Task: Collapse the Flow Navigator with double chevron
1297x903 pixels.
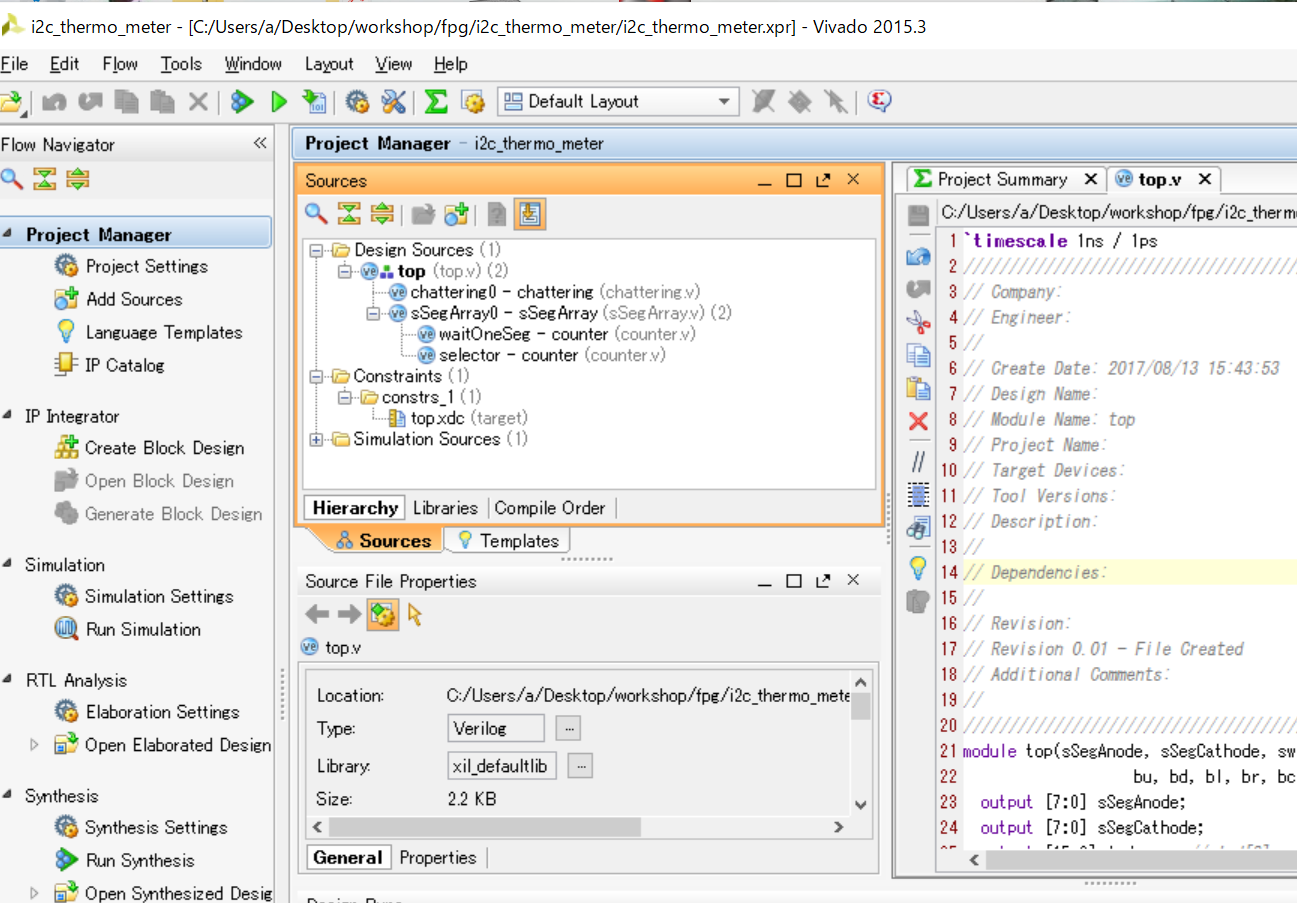Action: coord(260,144)
